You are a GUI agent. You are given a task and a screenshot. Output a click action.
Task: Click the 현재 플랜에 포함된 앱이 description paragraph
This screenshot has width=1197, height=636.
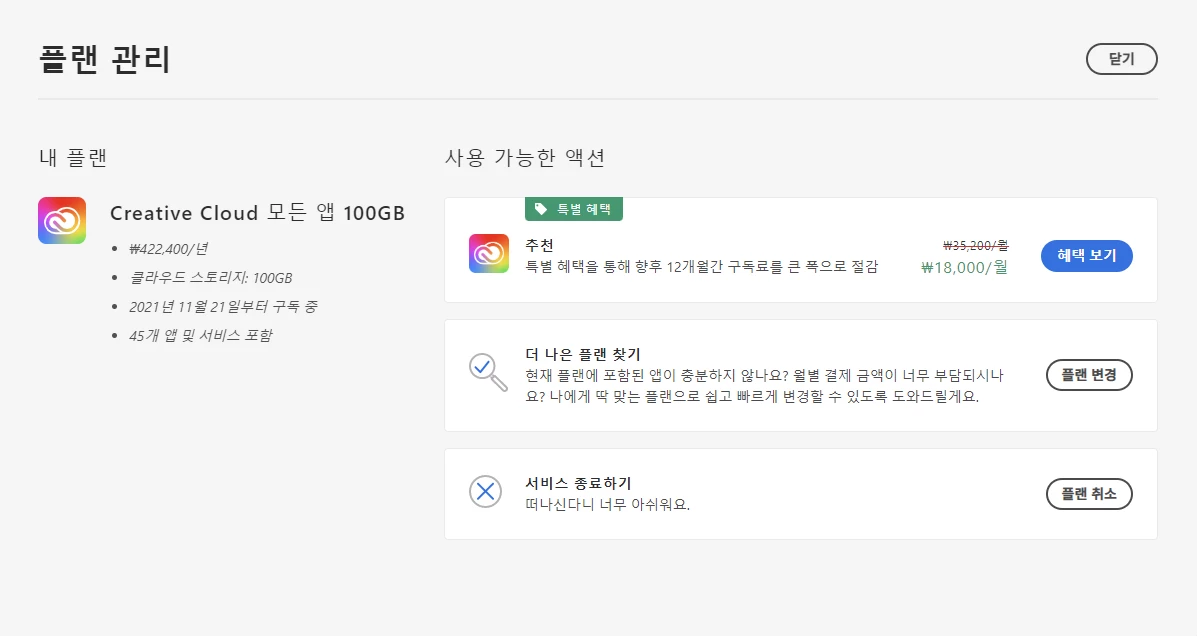click(x=764, y=386)
